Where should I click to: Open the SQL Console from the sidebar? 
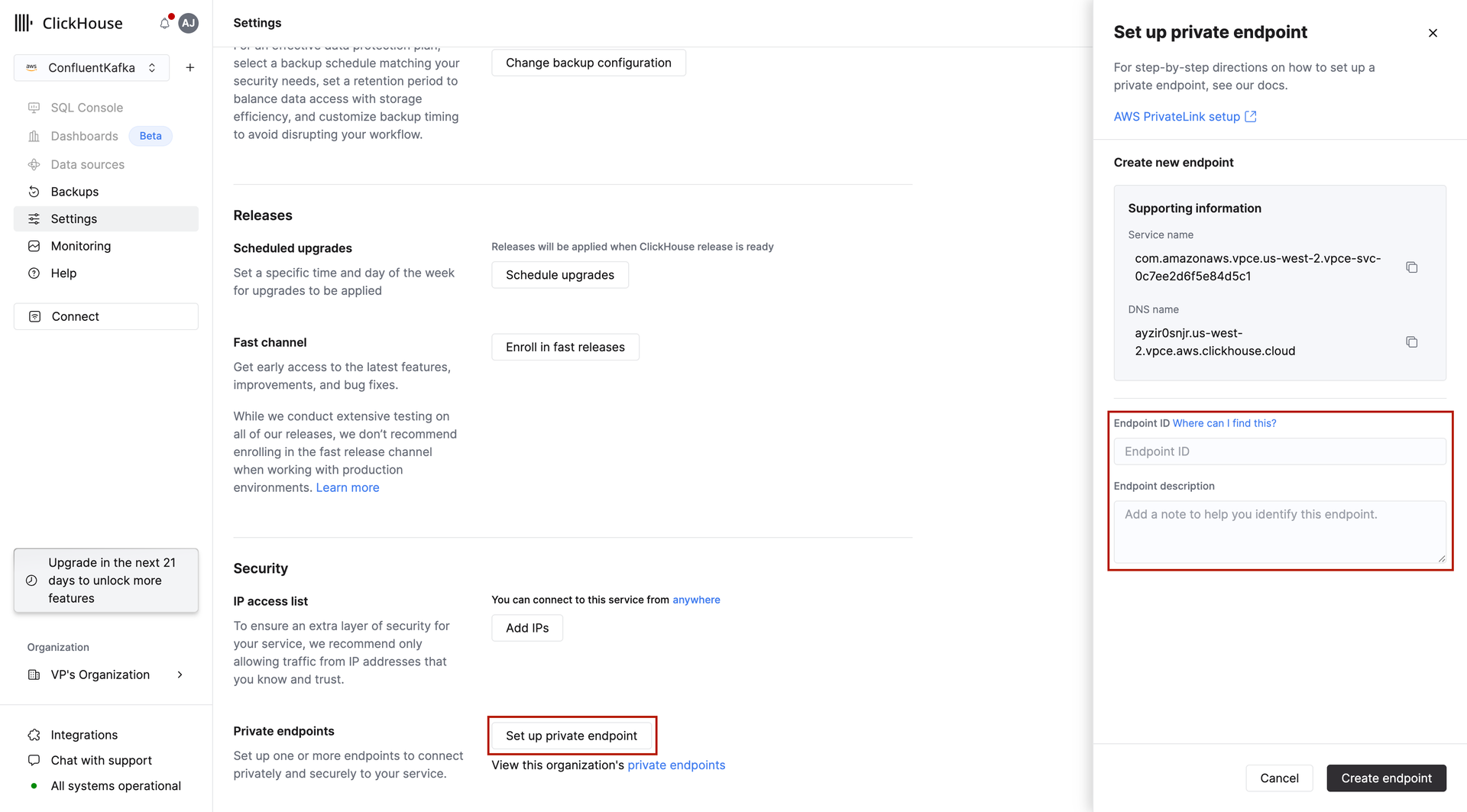86,107
